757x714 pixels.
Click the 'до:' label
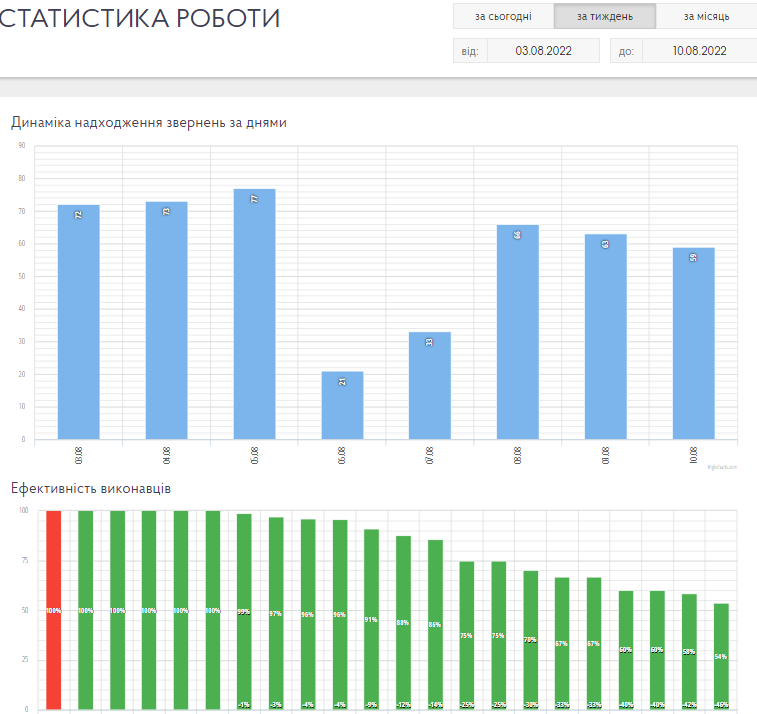[626, 51]
